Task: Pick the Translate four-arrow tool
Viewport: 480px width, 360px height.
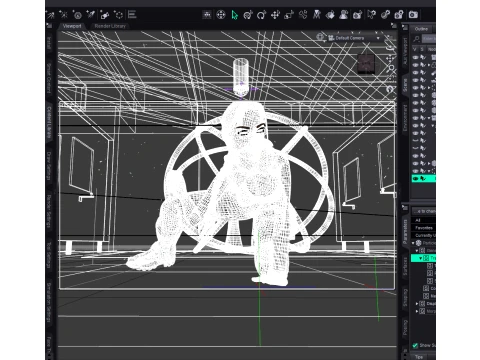Action: 275,15
